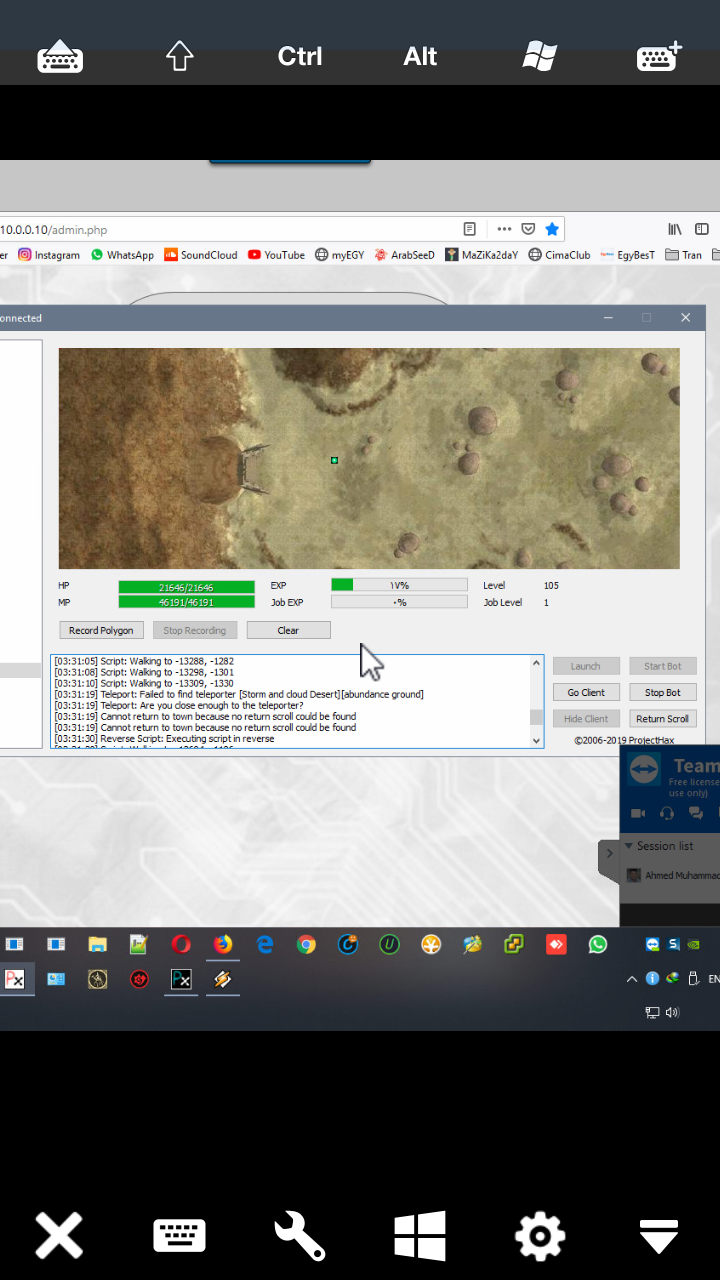The image size is (720, 1280).
Task: Tap the gear settings icon at bottom
Action: coord(539,1236)
